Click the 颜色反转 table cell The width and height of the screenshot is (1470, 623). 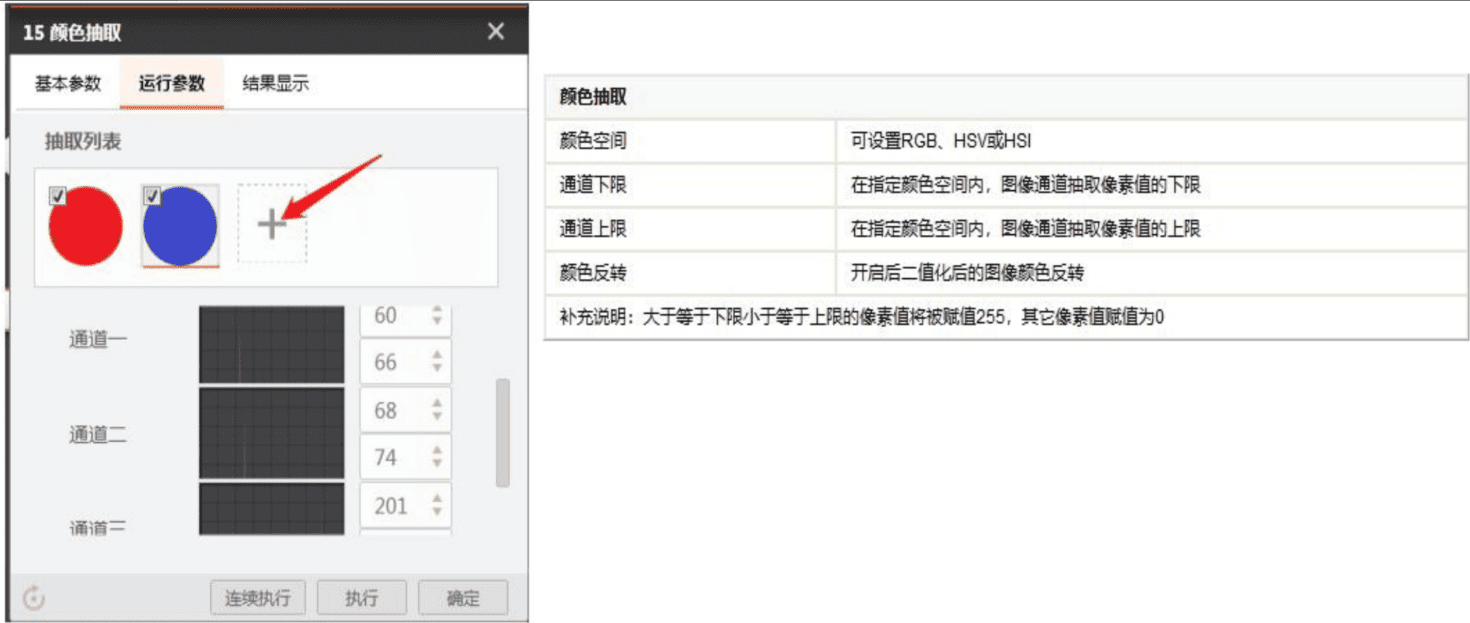tap(691, 273)
